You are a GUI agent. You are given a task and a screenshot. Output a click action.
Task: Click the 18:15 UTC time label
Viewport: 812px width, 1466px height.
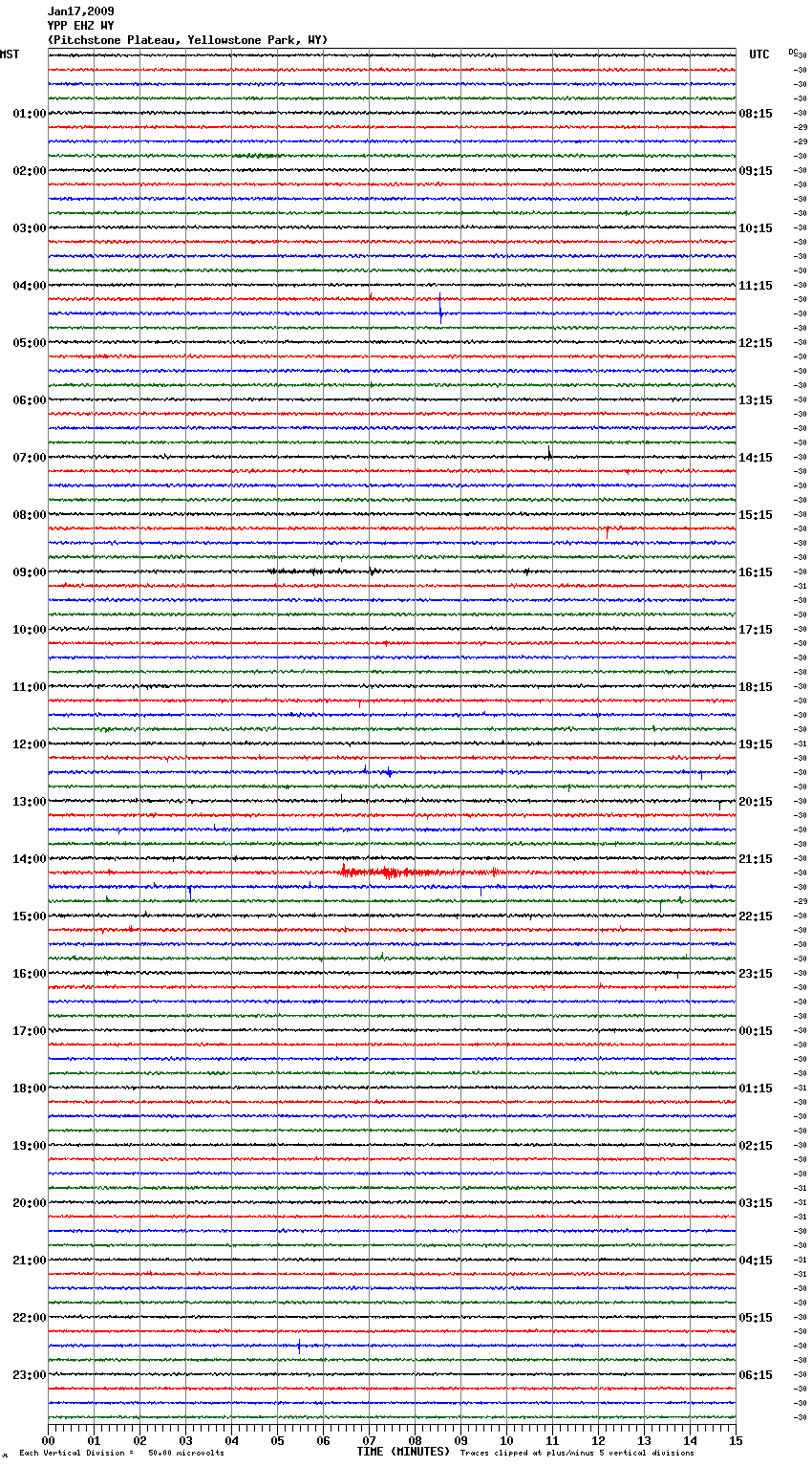tap(756, 687)
